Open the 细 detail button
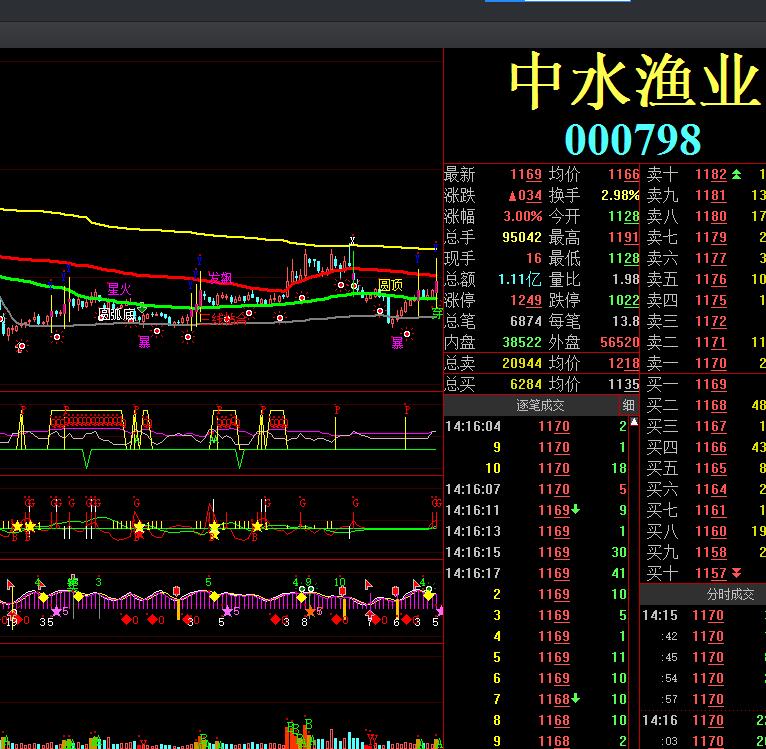The image size is (766, 749). (x=628, y=405)
